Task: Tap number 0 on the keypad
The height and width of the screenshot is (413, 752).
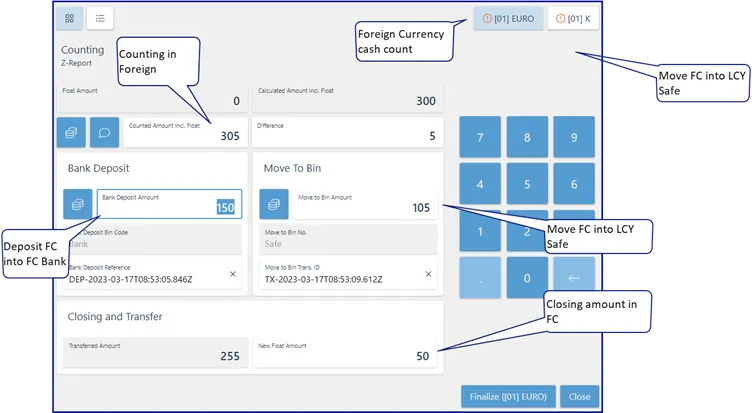Action: (527, 278)
